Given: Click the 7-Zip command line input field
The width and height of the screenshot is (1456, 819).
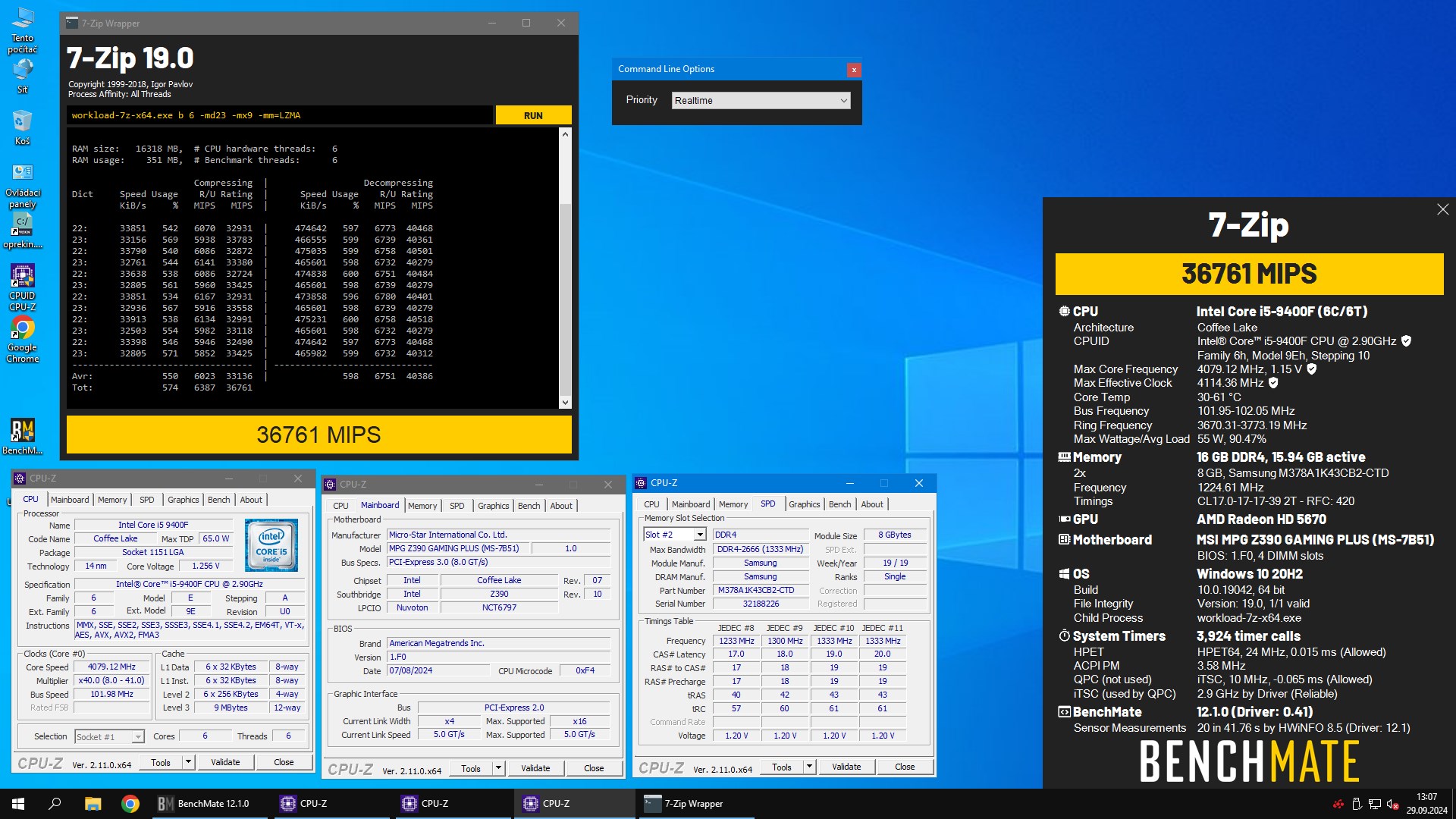Looking at the screenshot, I should (279, 115).
